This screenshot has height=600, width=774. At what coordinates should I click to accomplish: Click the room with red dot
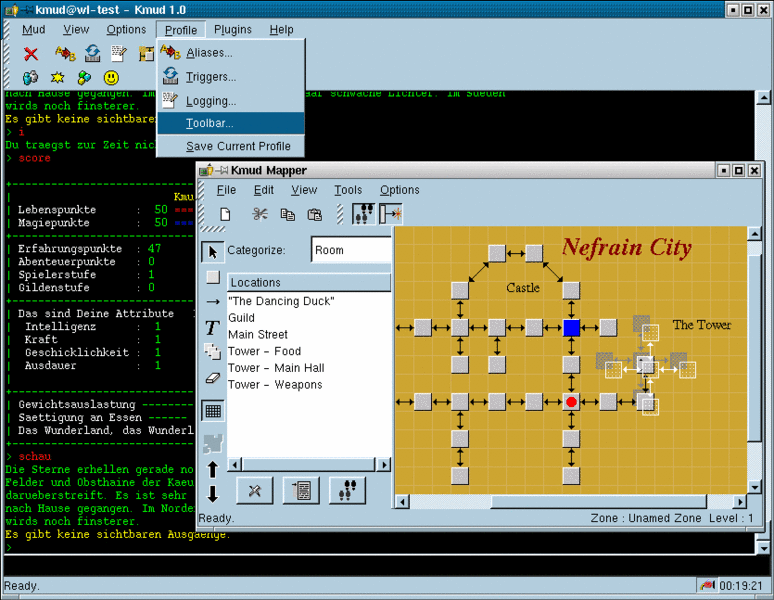pos(571,402)
